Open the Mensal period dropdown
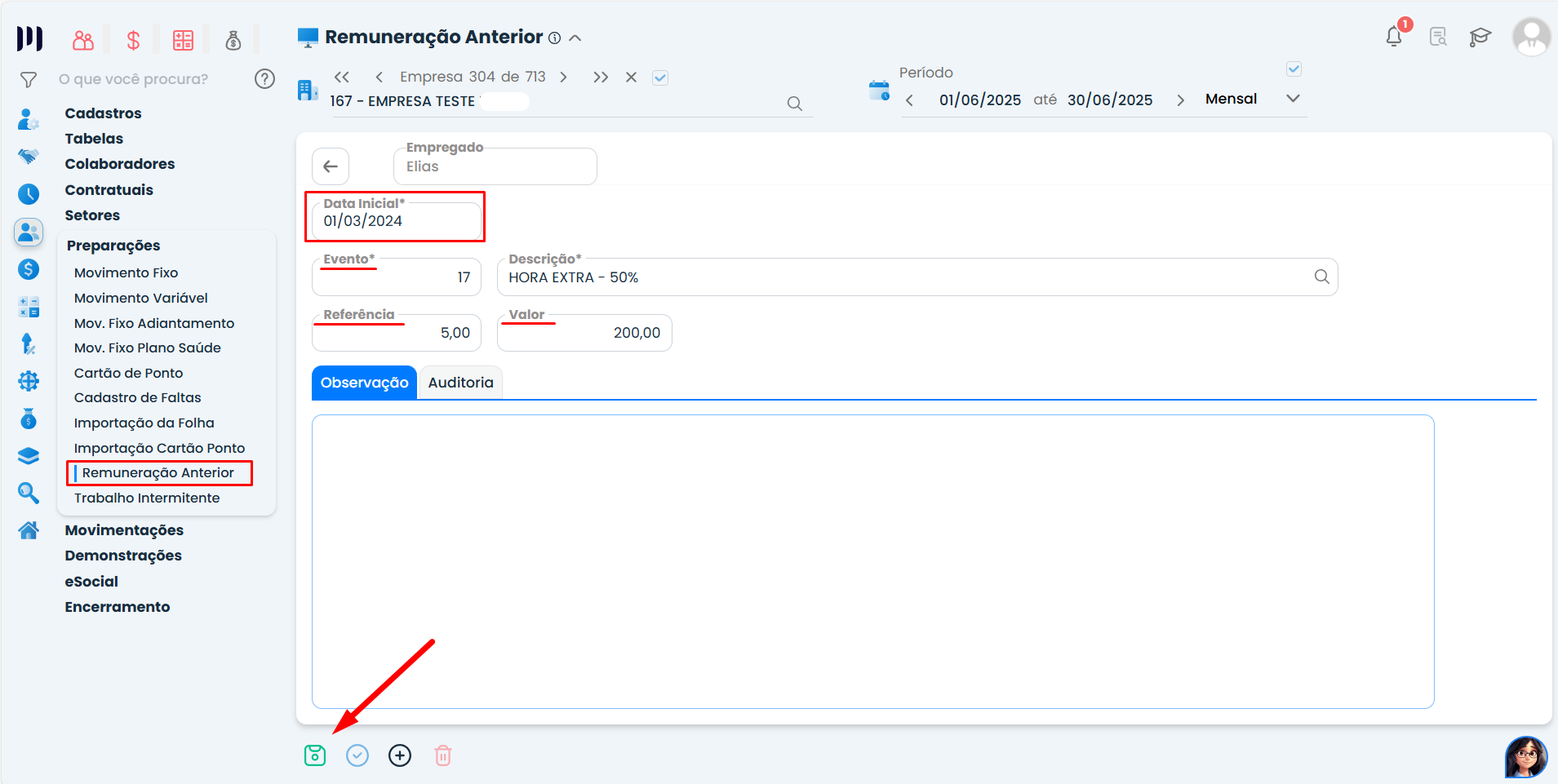Image resolution: width=1558 pixels, height=784 pixels. point(1292,99)
